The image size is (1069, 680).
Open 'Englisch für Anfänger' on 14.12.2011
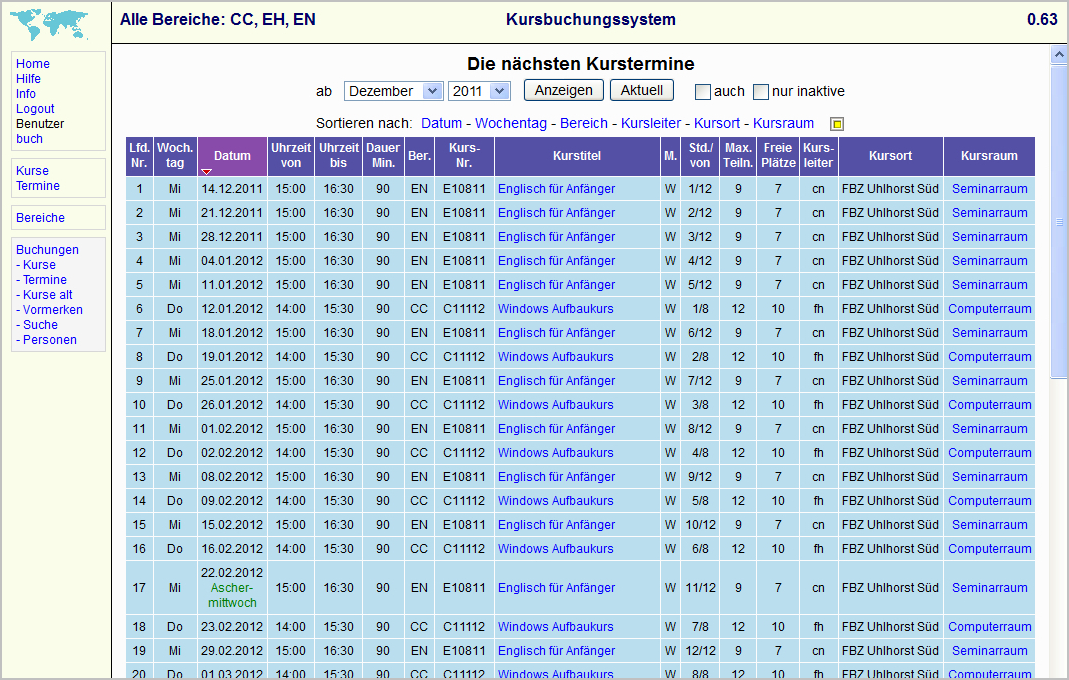tap(556, 189)
